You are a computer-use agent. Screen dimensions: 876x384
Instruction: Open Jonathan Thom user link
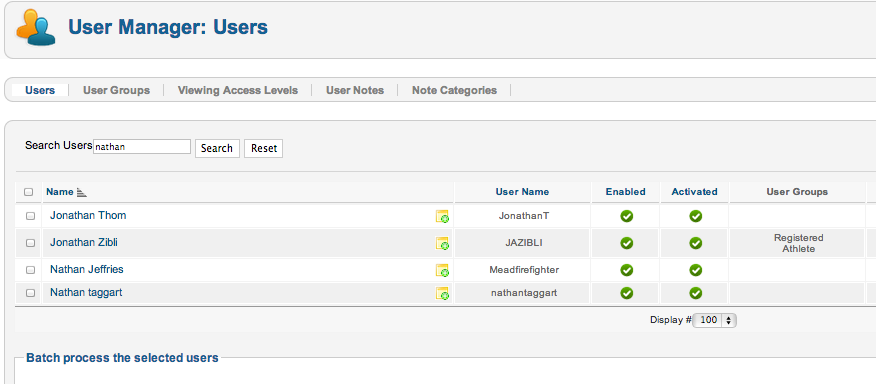[x=88, y=215]
